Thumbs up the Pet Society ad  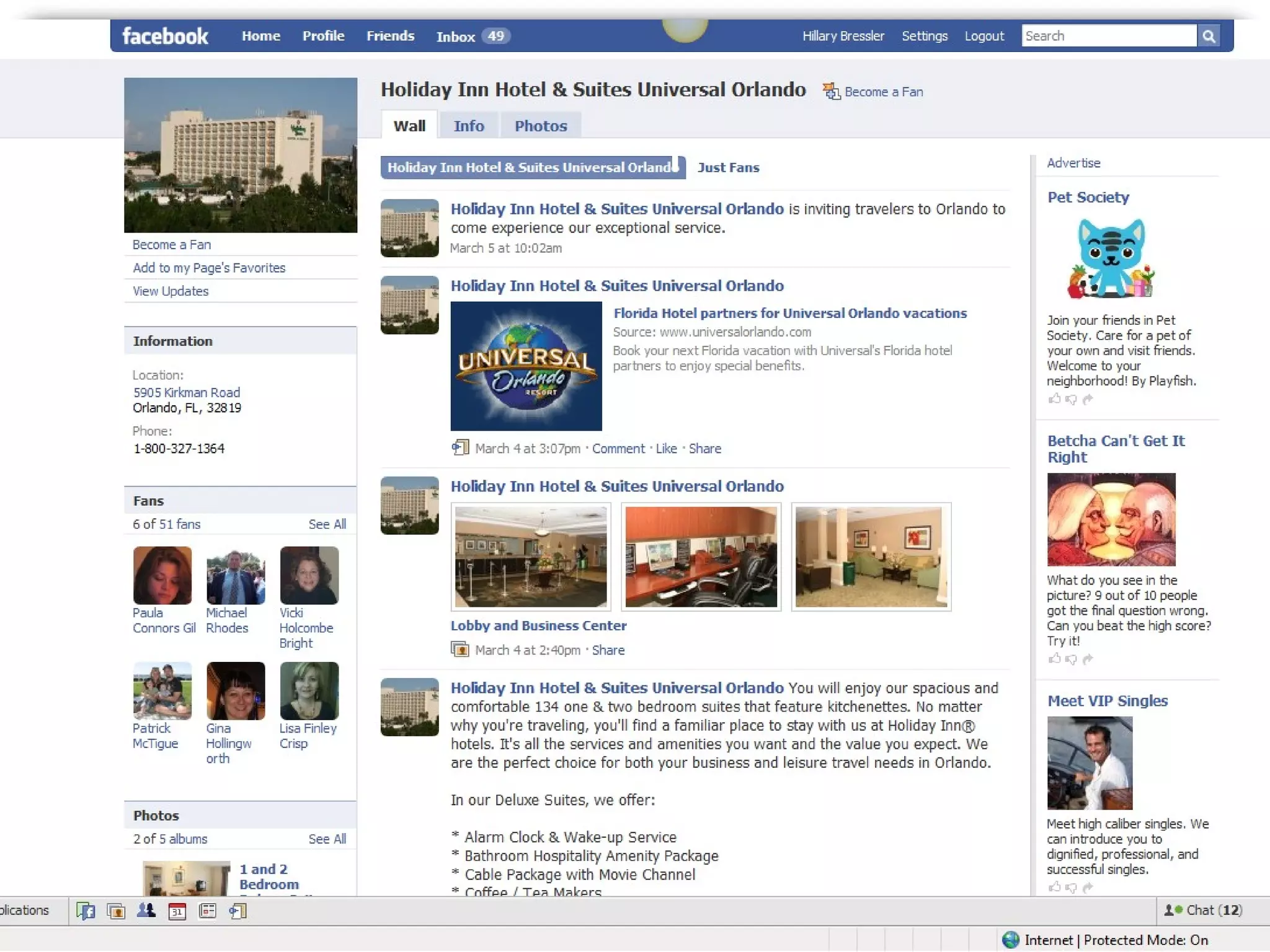1054,399
